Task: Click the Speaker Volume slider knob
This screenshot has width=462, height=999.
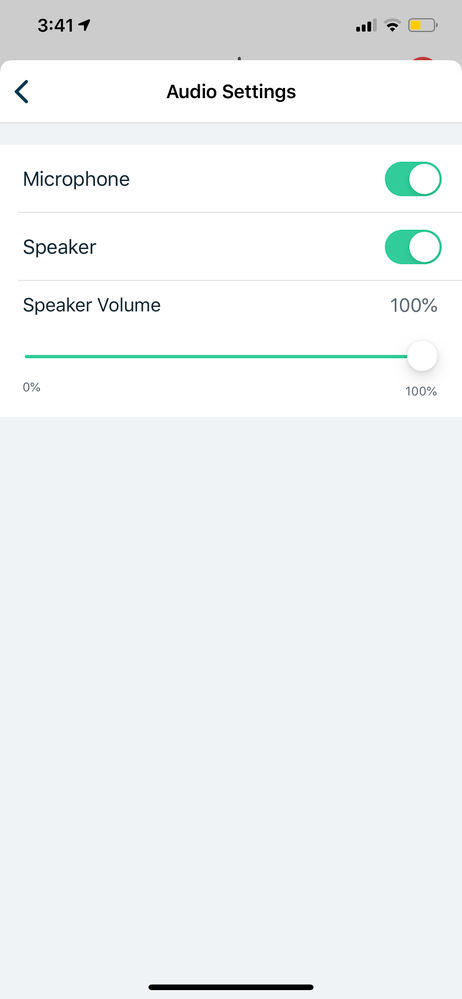Action: 422,356
